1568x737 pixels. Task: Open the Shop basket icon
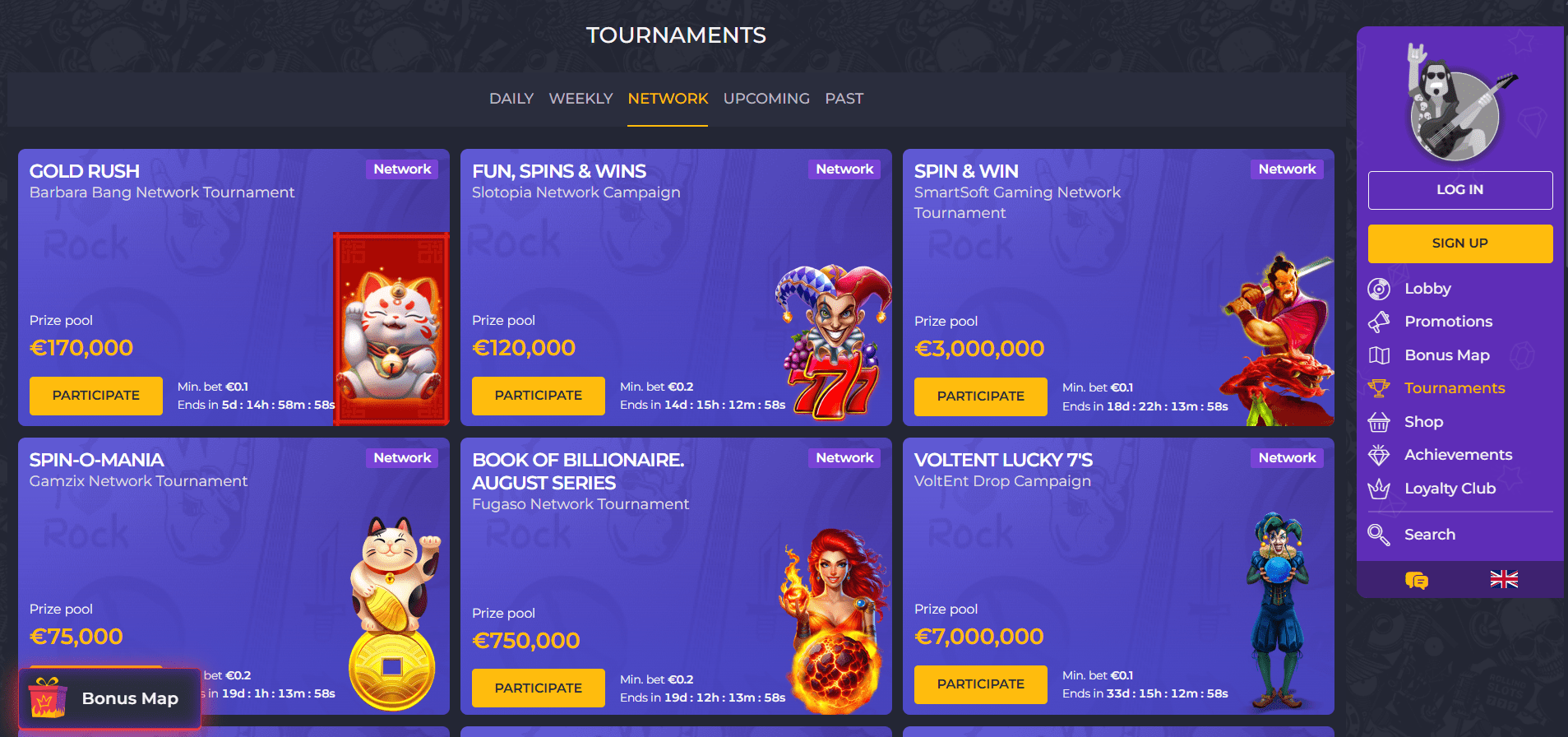1379,422
